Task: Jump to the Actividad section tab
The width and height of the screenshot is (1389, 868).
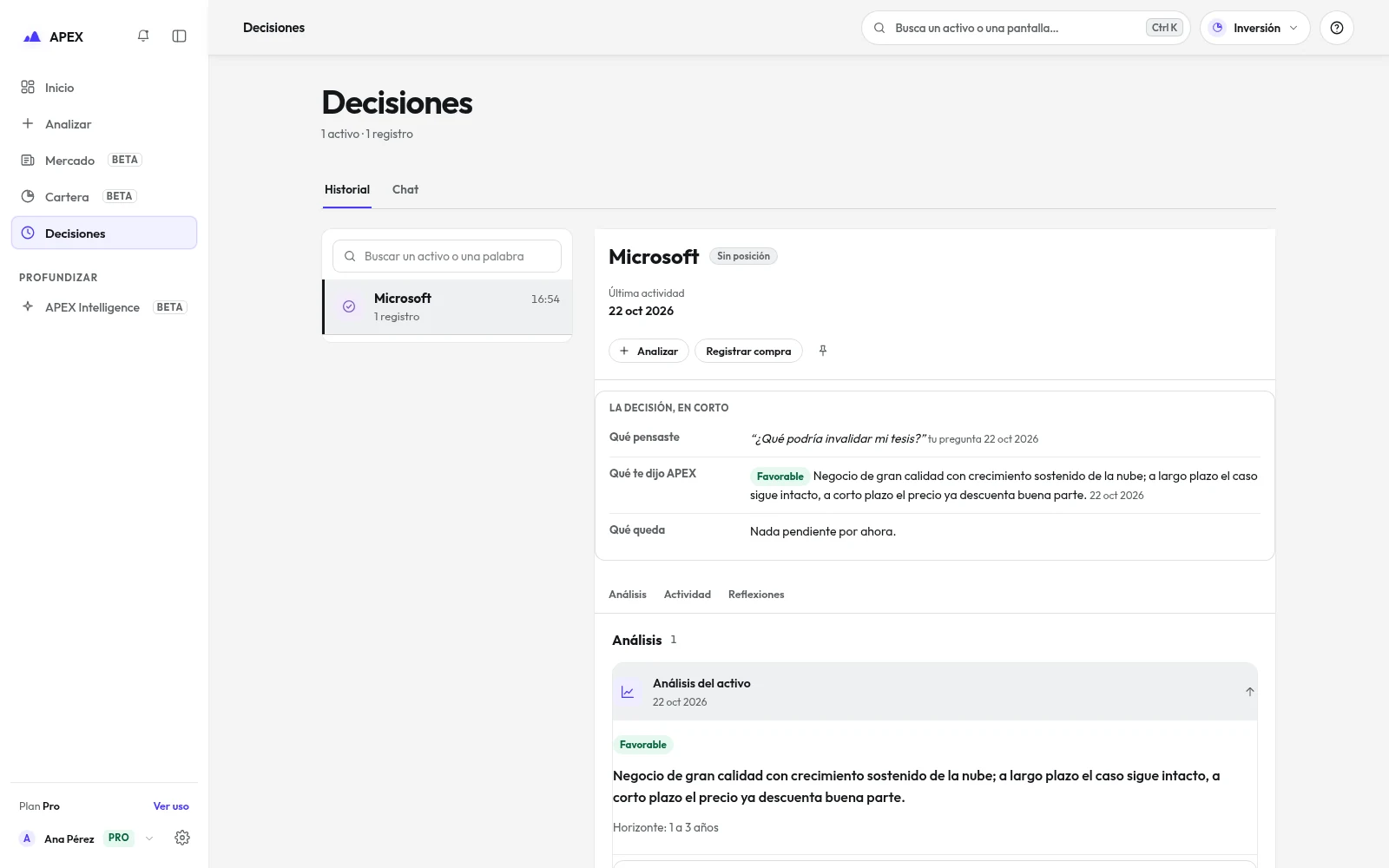Action: pyautogui.click(x=688, y=595)
